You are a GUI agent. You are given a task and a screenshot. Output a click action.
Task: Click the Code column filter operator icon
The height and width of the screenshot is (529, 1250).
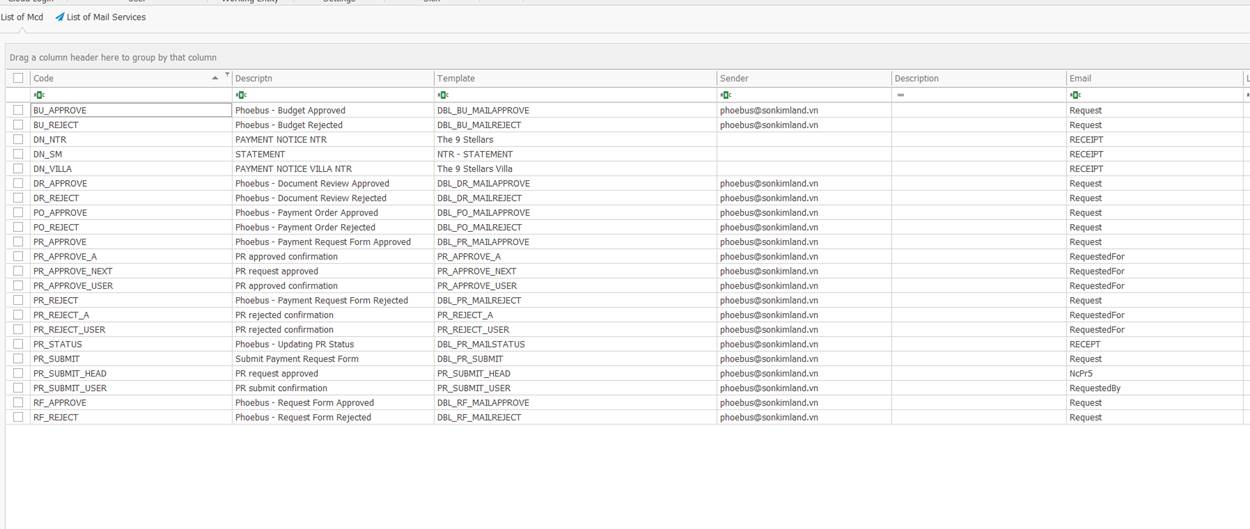39,95
